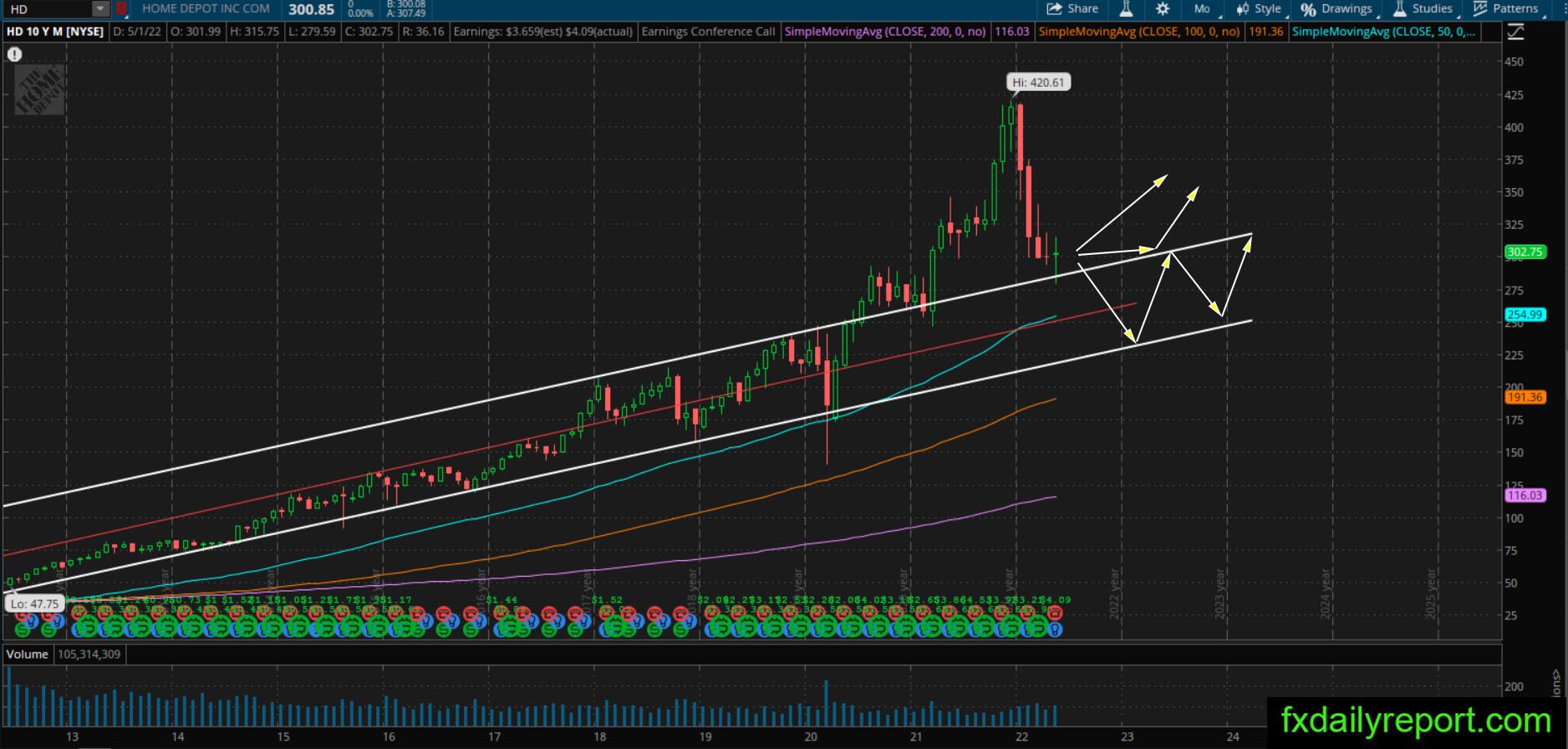This screenshot has width=1568, height=749.
Task: Click the $1.52 earnings label on chart
Action: (608, 600)
